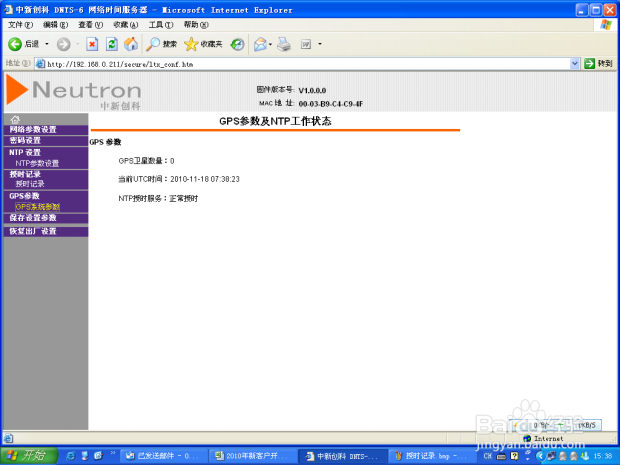Screen dimensions: 620x466
Task: Open the 收藏 (Favorites) menu
Action: pyautogui.click(x=126, y=25)
